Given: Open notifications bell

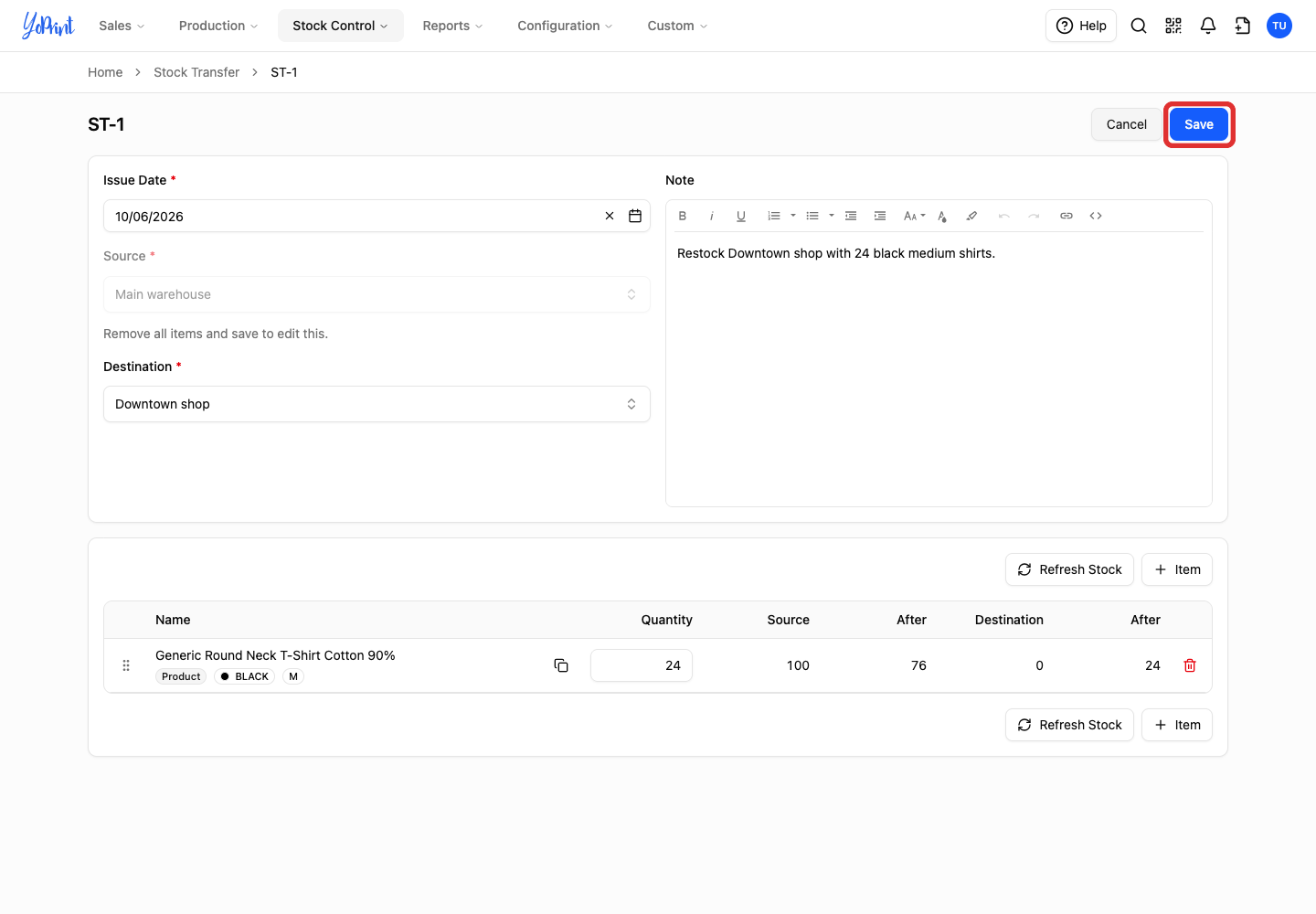Looking at the screenshot, I should click(x=1208, y=26).
